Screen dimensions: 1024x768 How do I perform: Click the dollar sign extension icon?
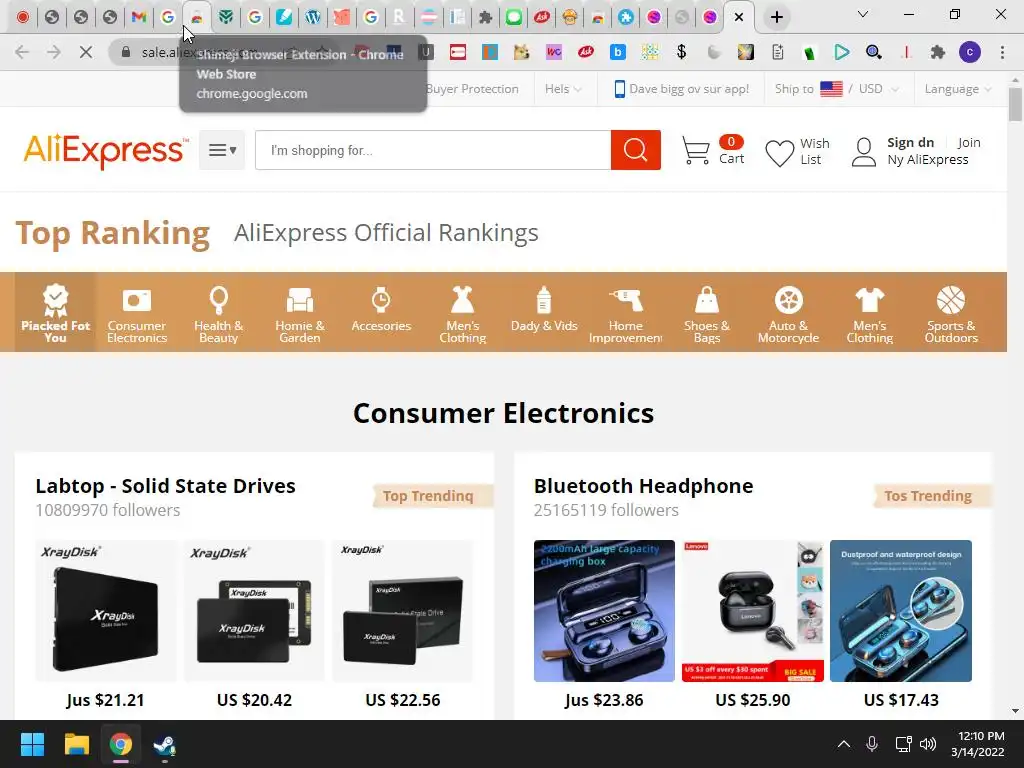(681, 52)
